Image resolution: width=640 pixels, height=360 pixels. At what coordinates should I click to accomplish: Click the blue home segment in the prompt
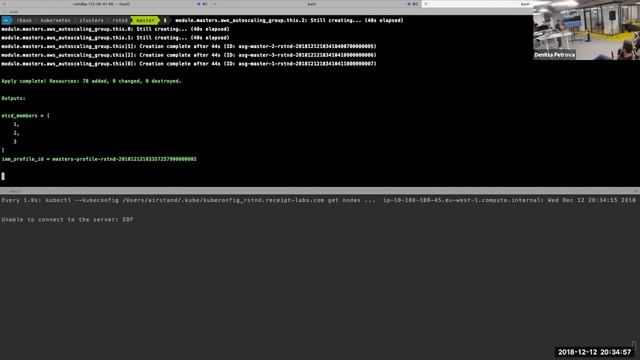(7, 20)
